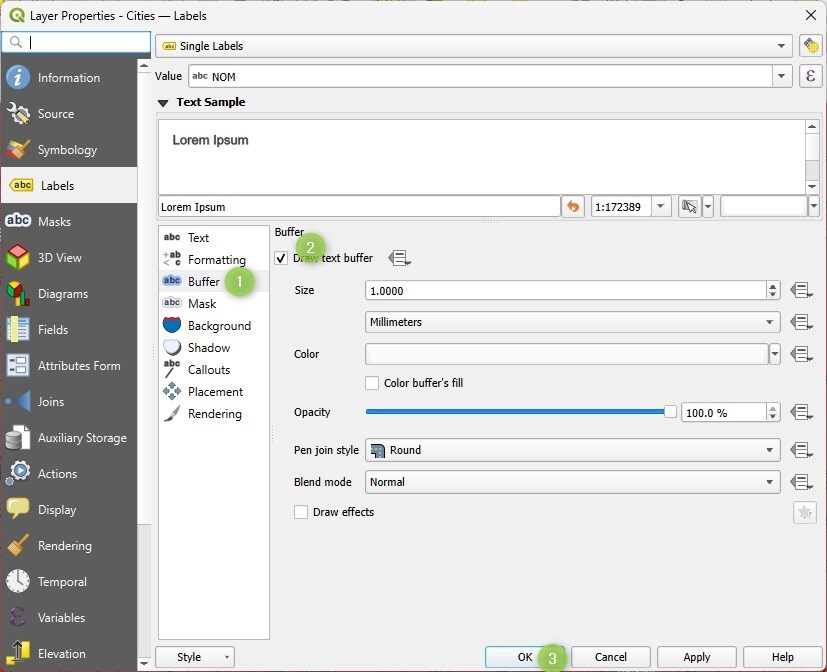Click the preview background picker cursor icon
Viewport: 827px width, 672px height.
(x=689, y=207)
